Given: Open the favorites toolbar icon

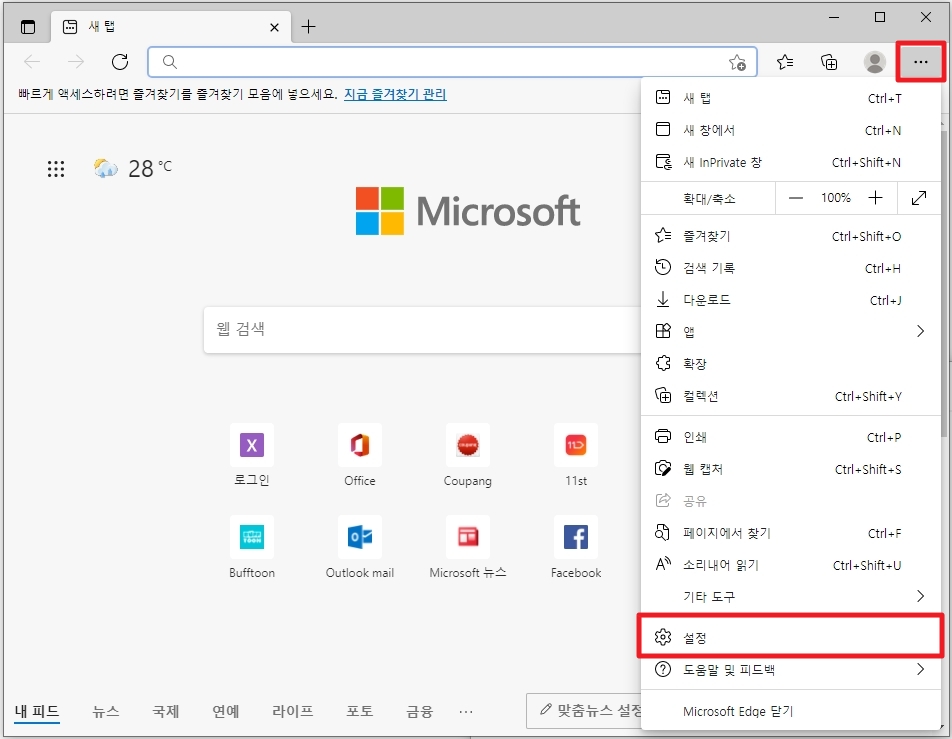Looking at the screenshot, I should click(784, 62).
